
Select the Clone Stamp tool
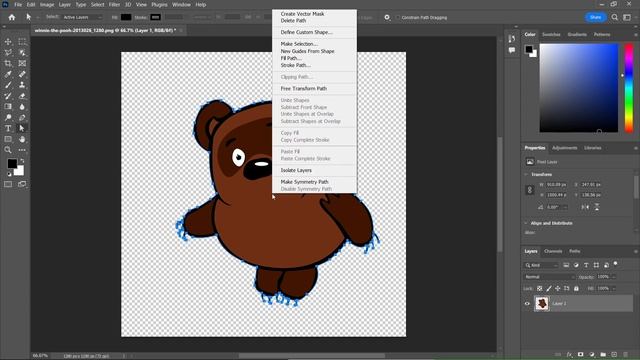point(22,85)
